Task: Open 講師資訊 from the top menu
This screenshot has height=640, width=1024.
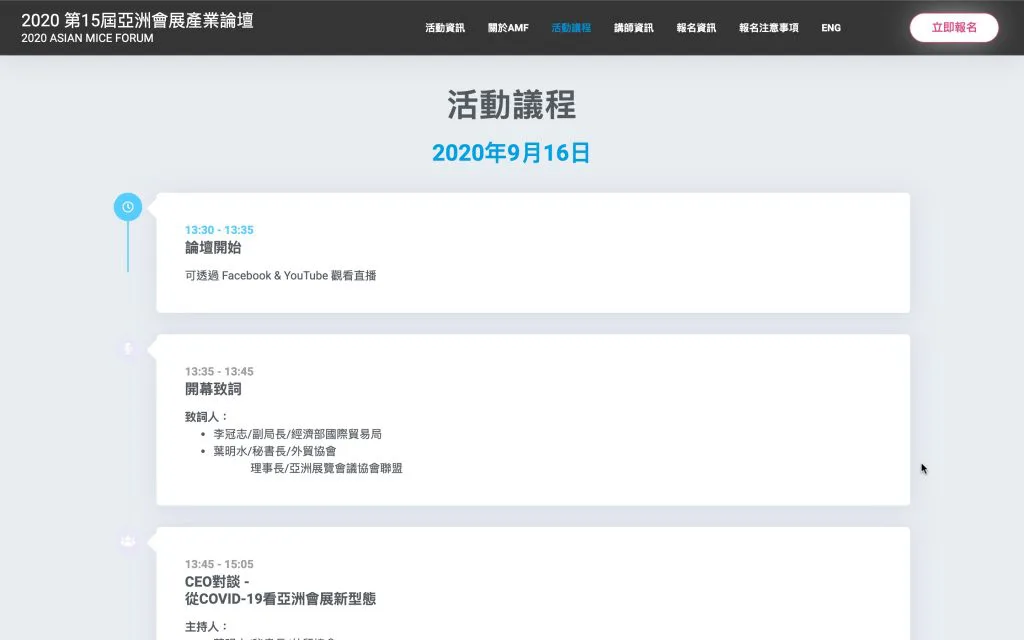Action: point(634,28)
